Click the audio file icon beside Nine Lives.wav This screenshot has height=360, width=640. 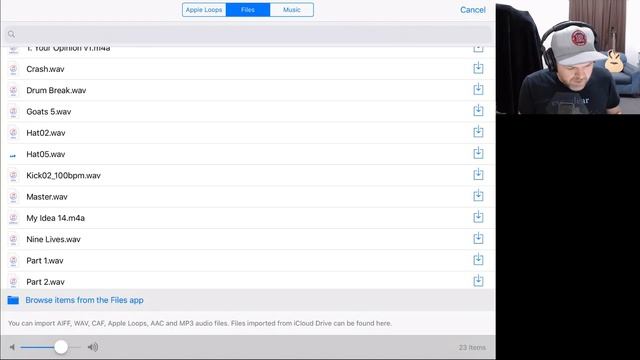[x=13, y=239]
